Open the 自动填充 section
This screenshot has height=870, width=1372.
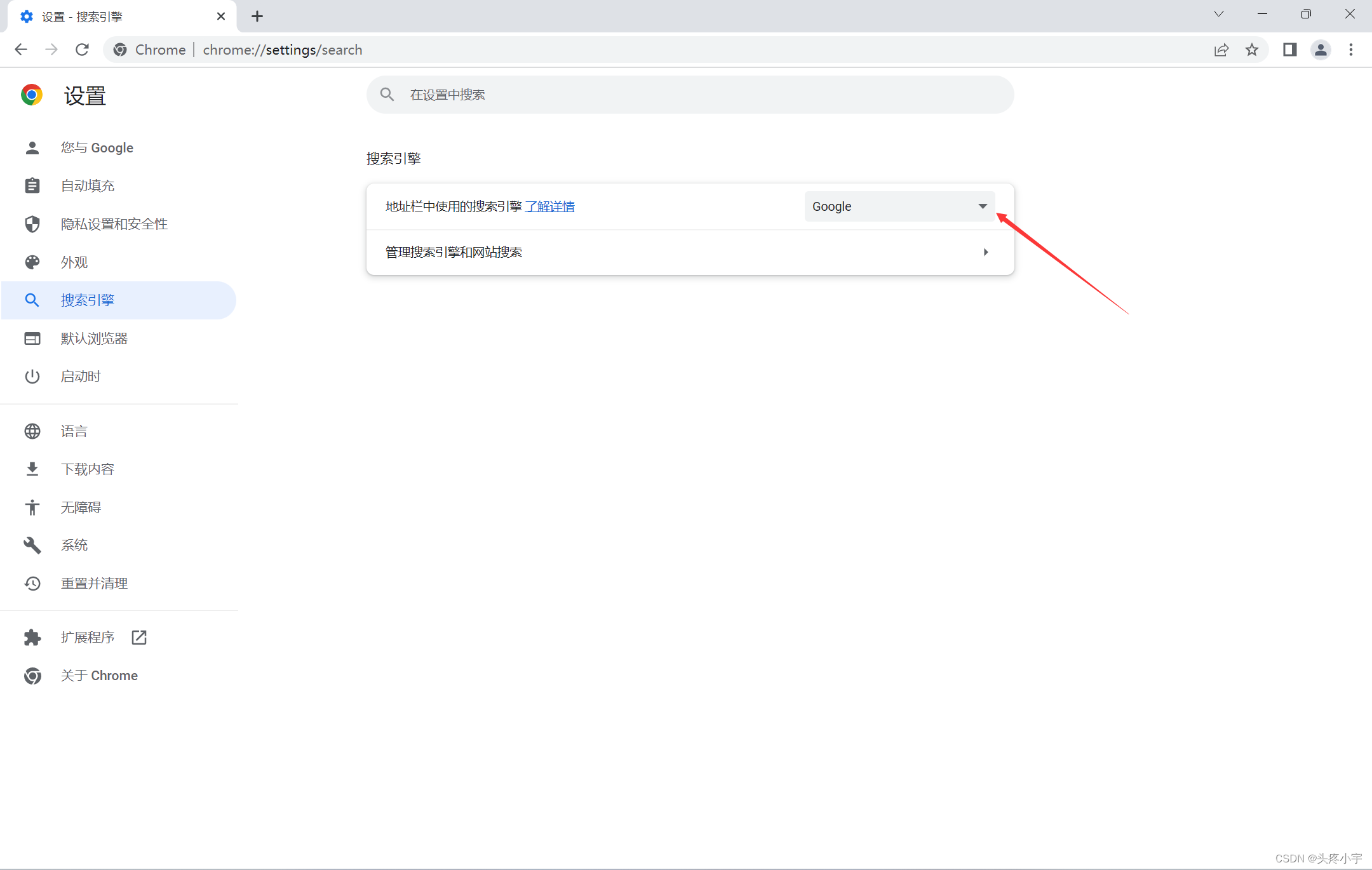[119, 186]
